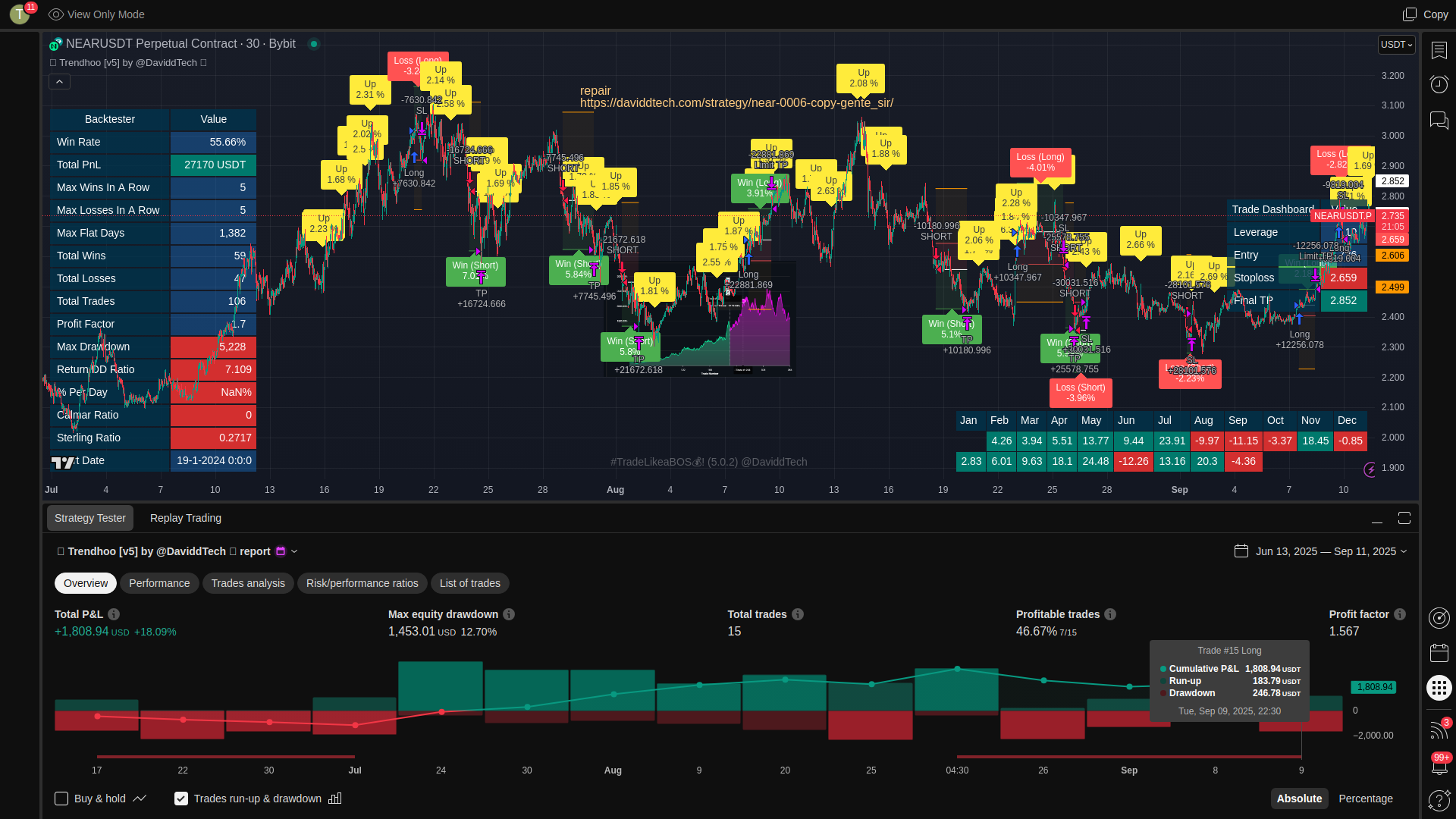Click the orange 2.499 price label

pyautogui.click(x=1393, y=287)
